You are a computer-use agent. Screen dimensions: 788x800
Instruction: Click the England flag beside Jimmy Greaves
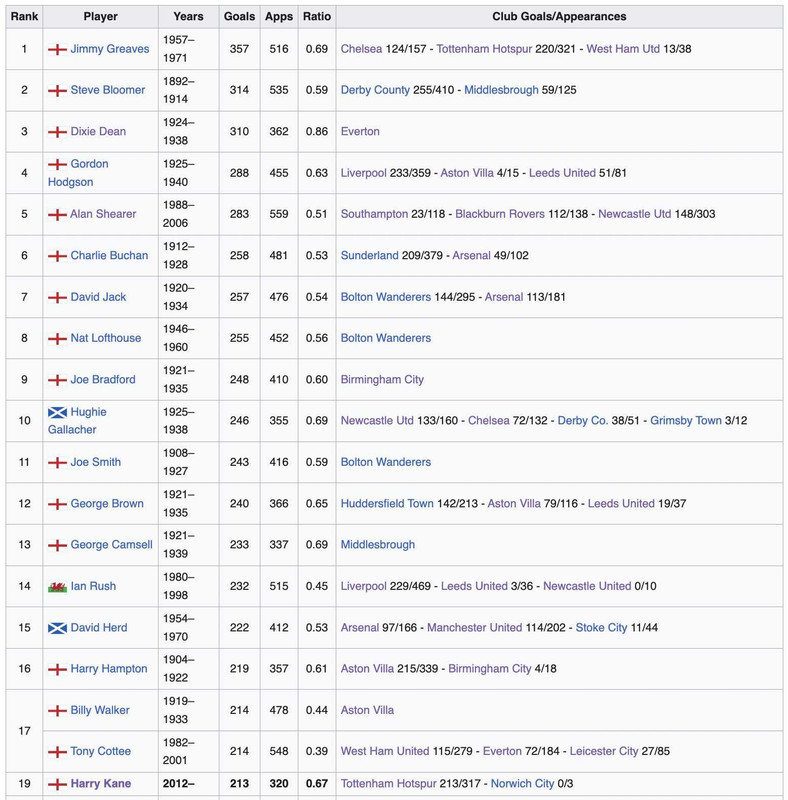click(57, 49)
